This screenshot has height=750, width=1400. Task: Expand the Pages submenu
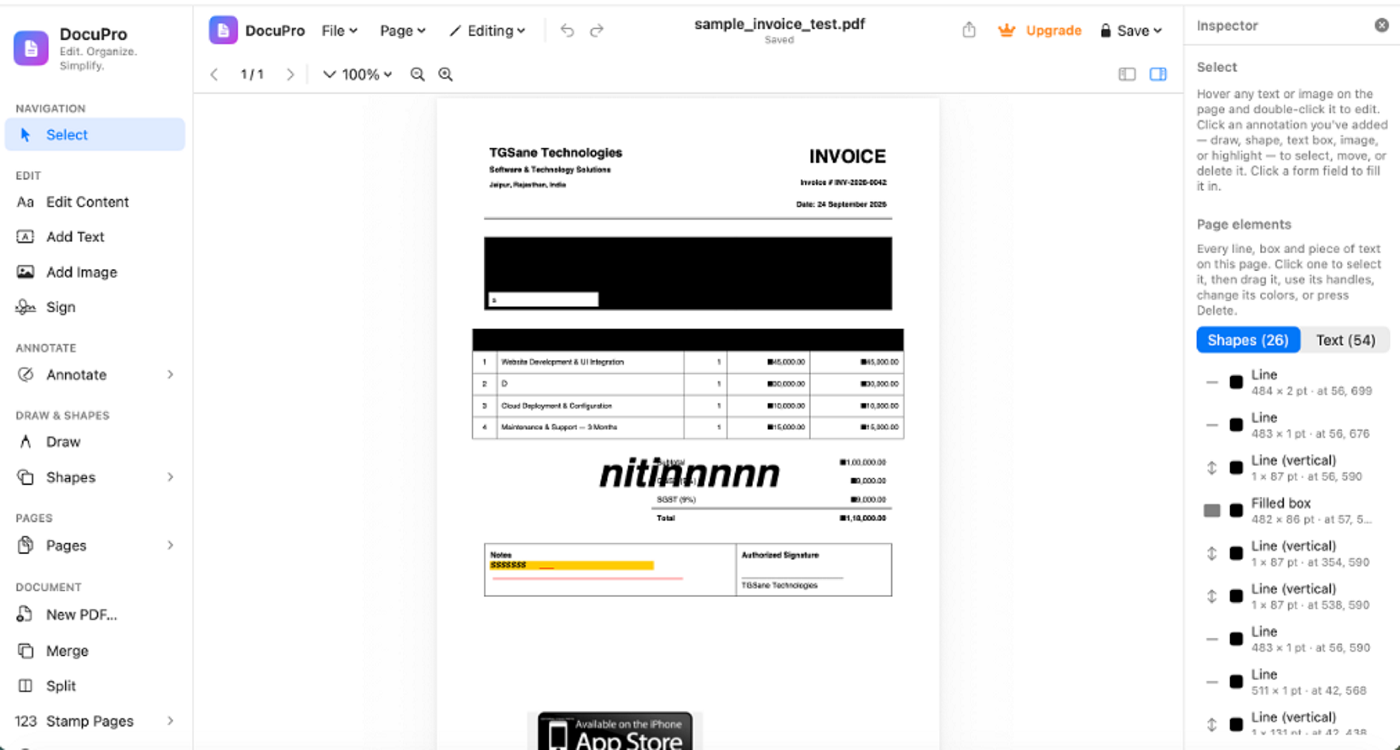(x=170, y=546)
